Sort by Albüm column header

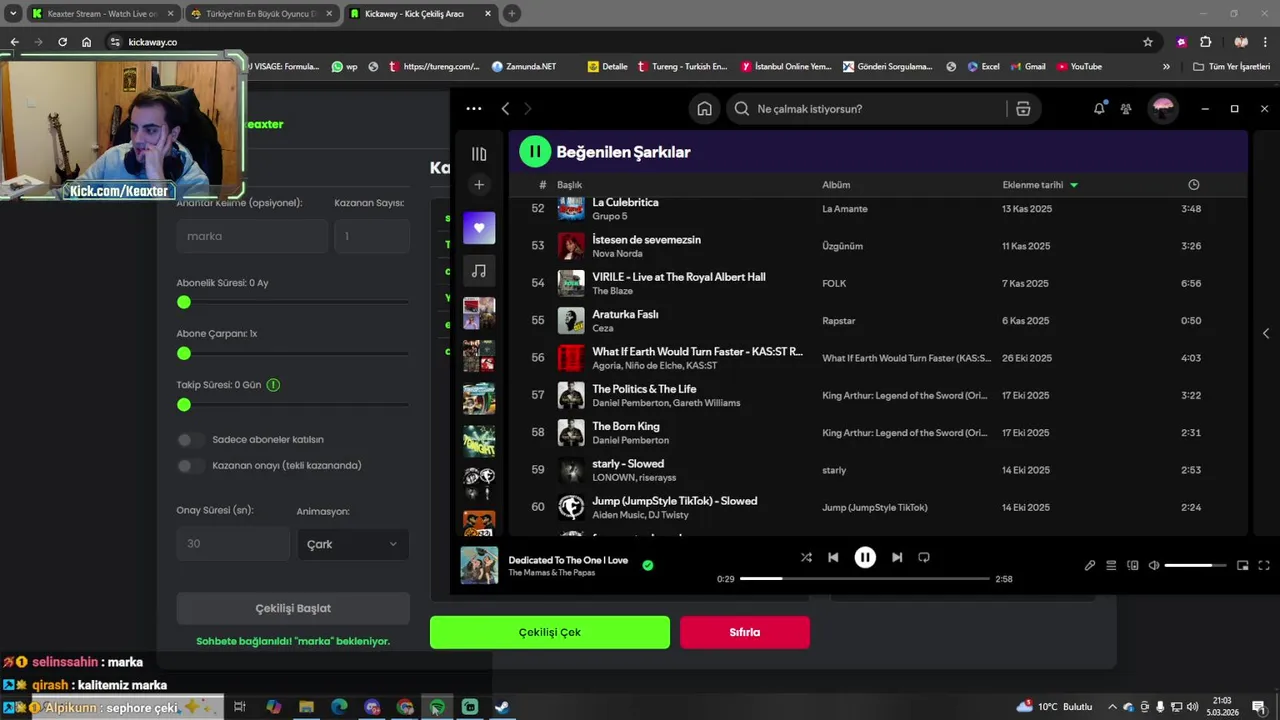[836, 185]
